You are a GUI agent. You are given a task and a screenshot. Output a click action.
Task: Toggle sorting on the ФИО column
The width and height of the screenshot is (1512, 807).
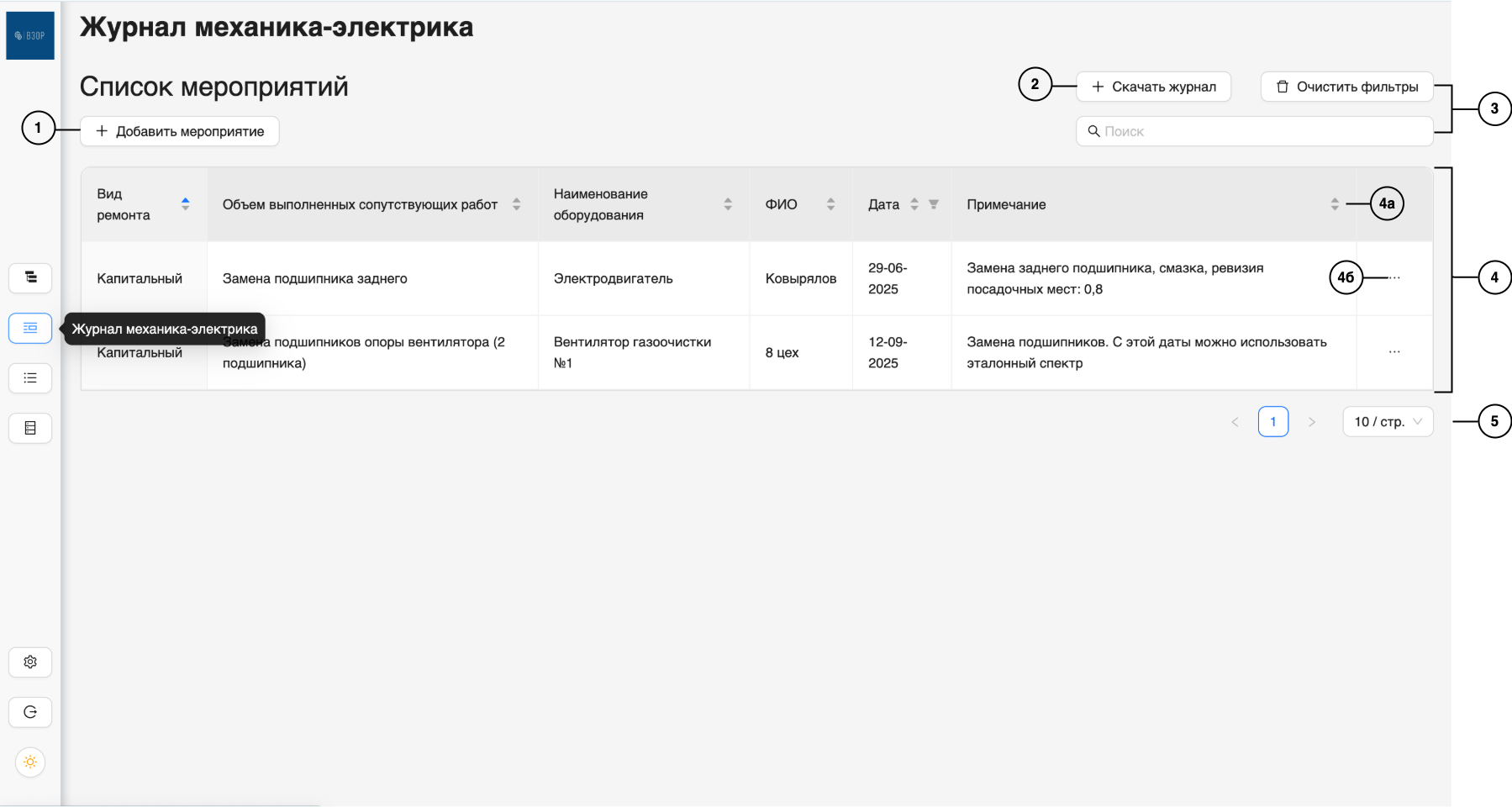pos(830,203)
